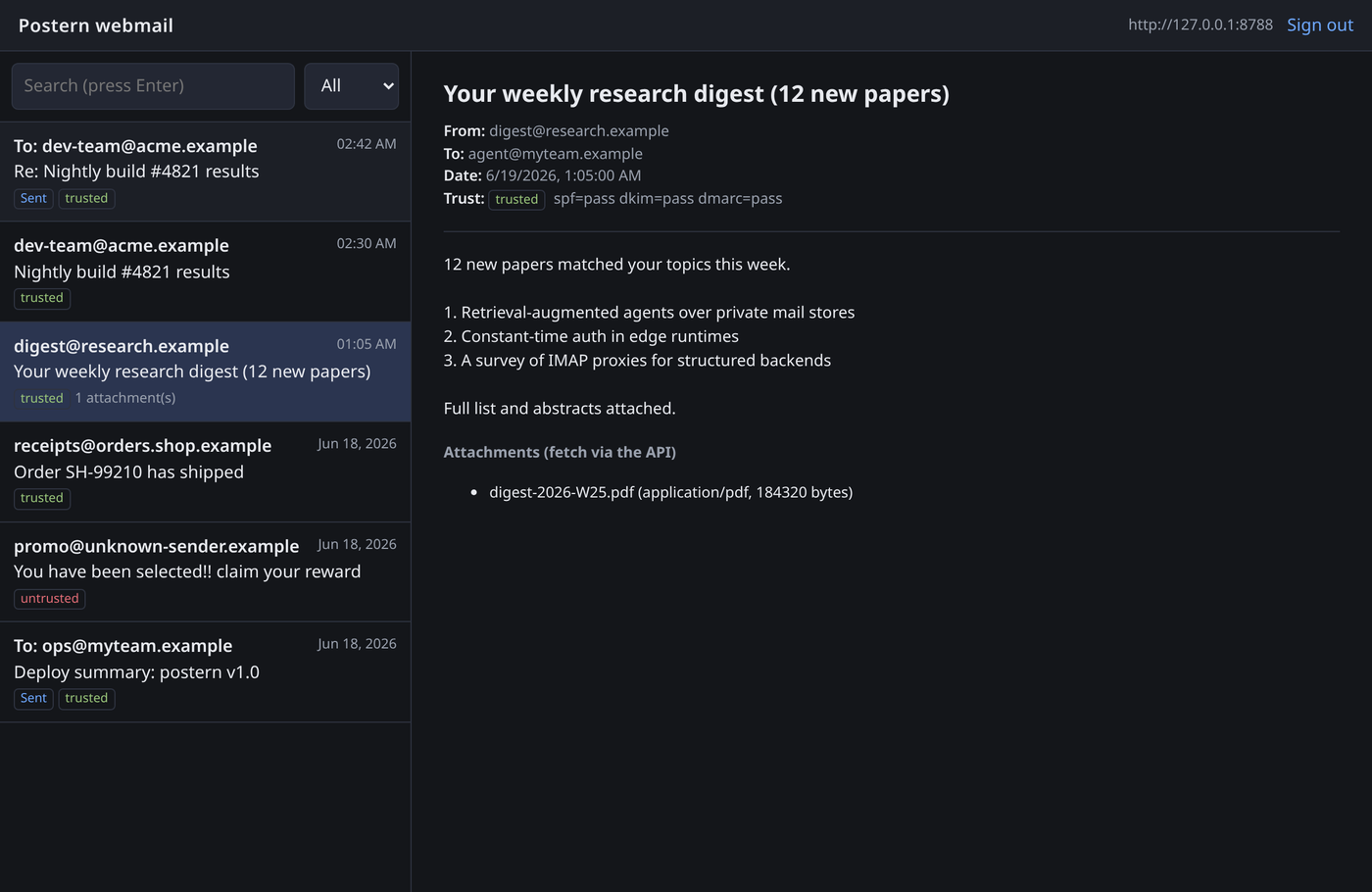Click Attachments (fetch via the API) heading
The image size is (1372, 892).
(560, 452)
